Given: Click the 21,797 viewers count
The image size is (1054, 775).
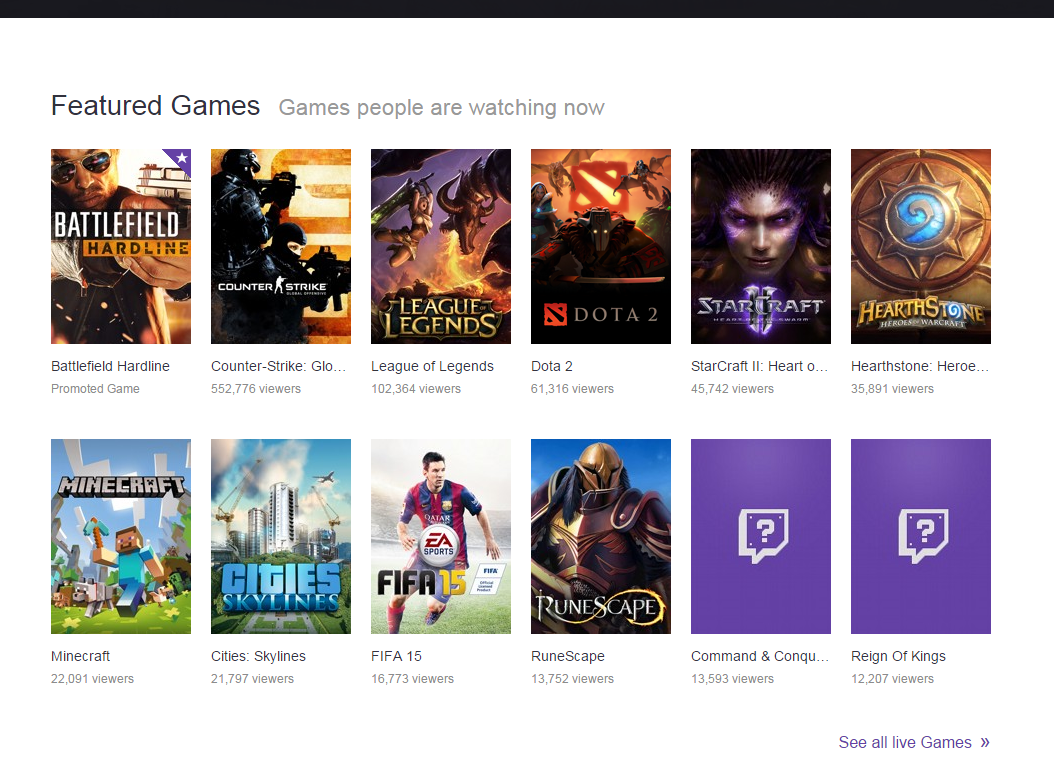Looking at the screenshot, I should coord(253,679).
